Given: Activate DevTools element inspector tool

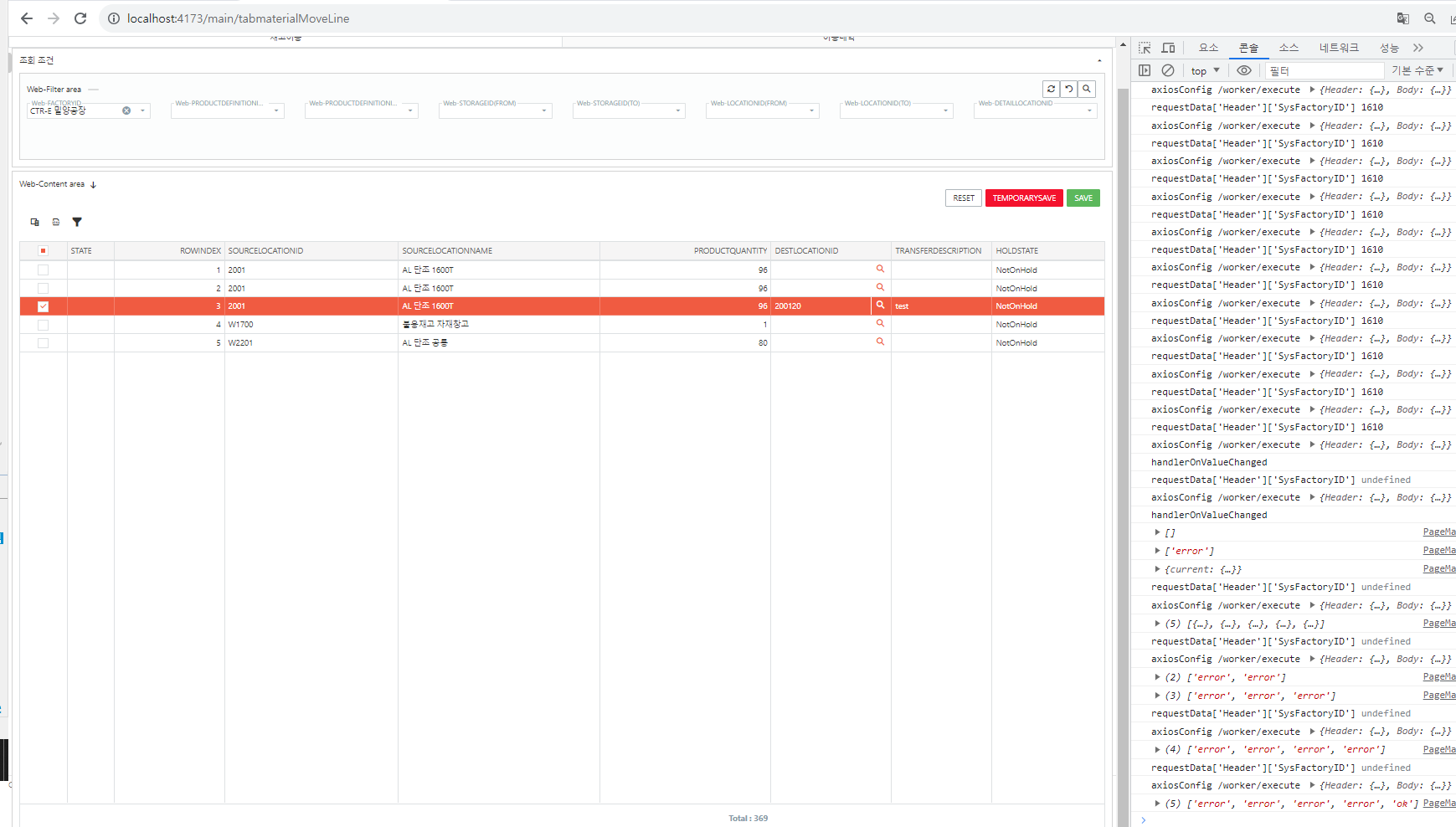Looking at the screenshot, I should tap(1145, 48).
